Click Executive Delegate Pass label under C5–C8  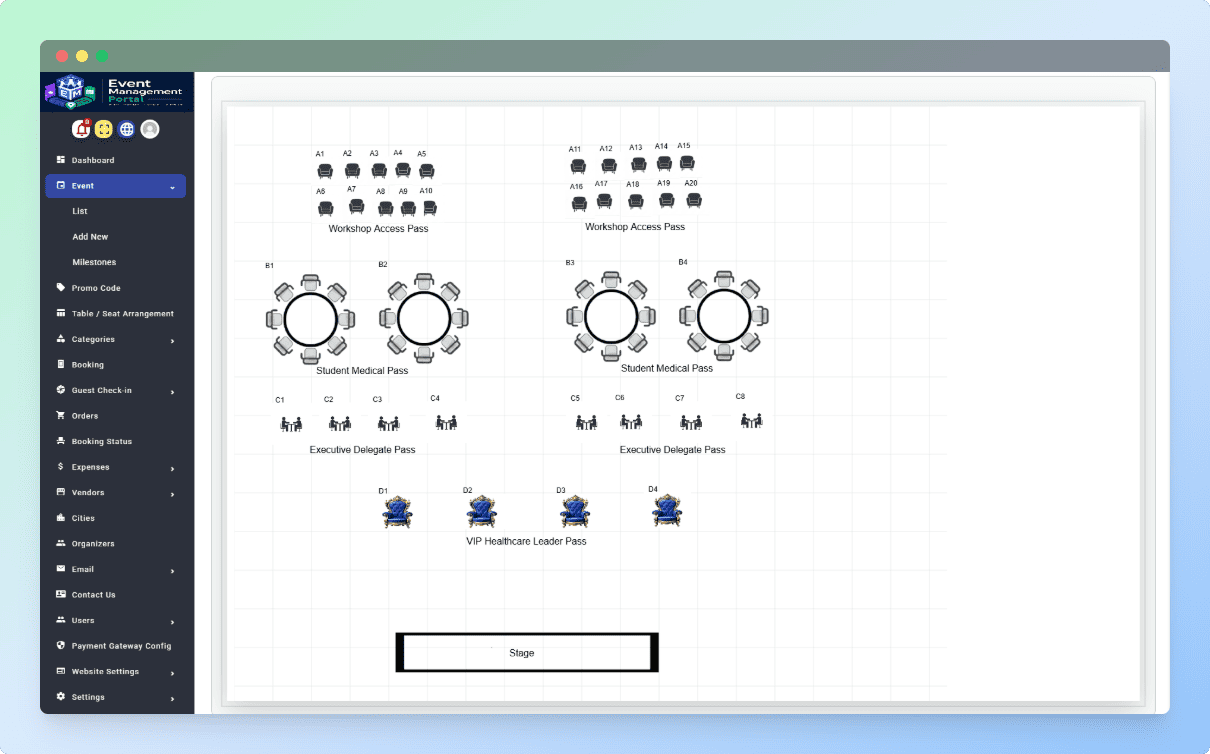(672, 450)
